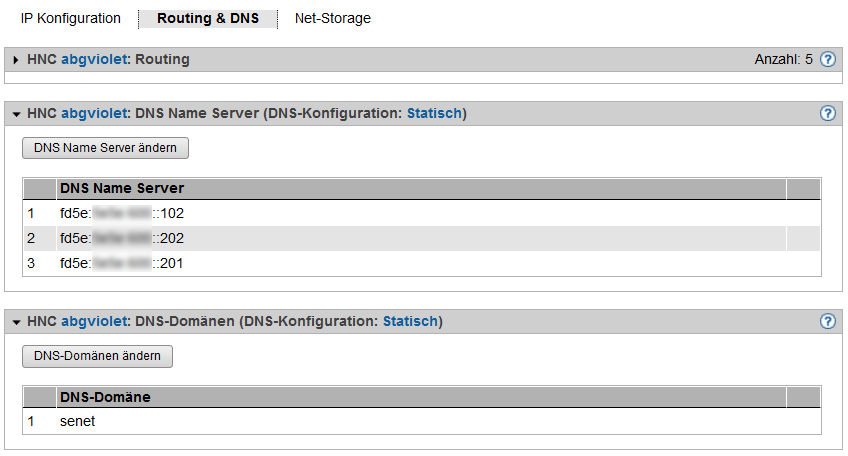
Task: Expand the Routing section triangle
Action: pyautogui.click(x=16, y=60)
